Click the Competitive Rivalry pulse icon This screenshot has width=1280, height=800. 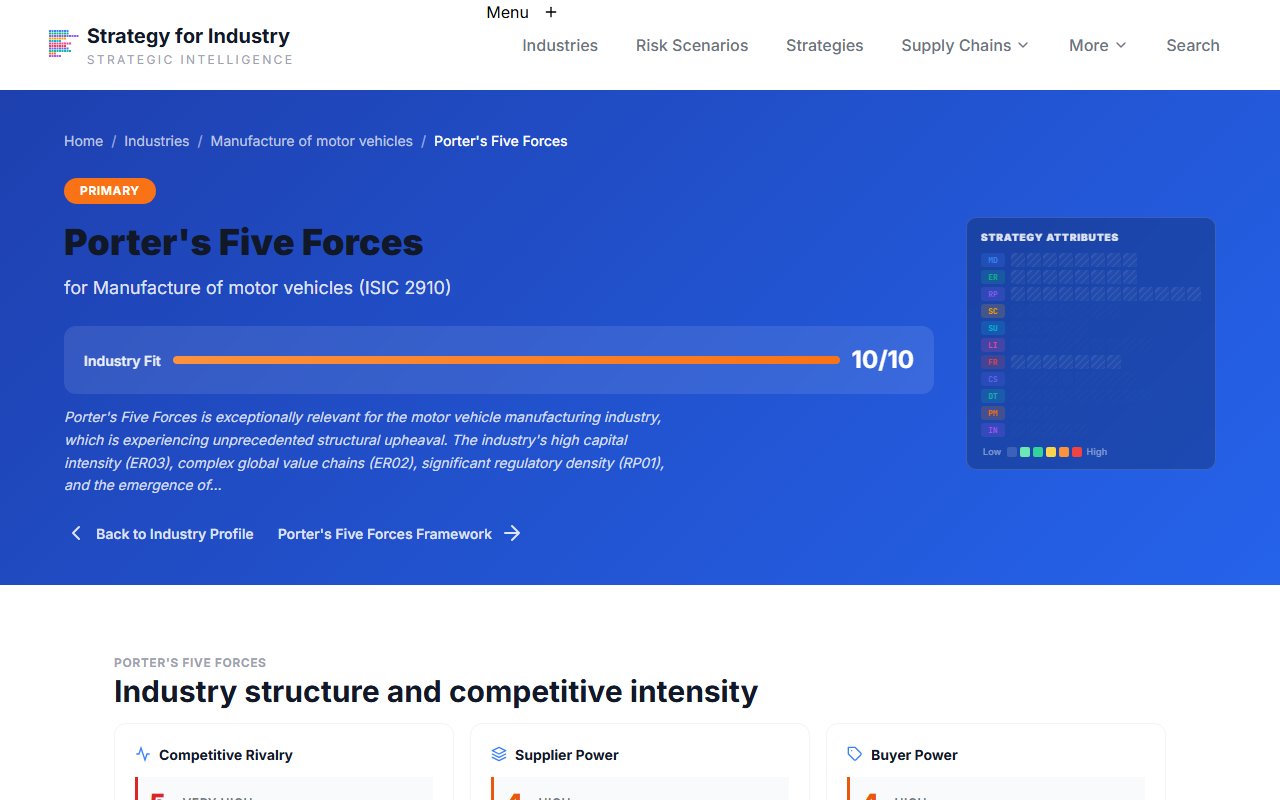143,755
